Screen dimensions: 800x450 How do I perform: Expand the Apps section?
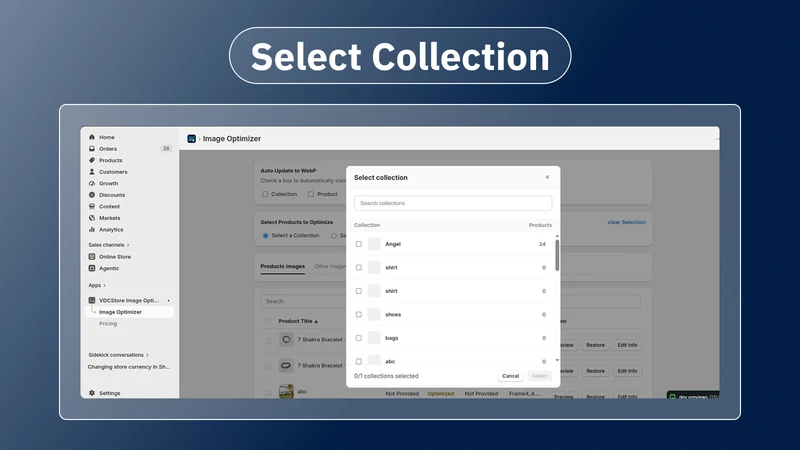[97, 285]
